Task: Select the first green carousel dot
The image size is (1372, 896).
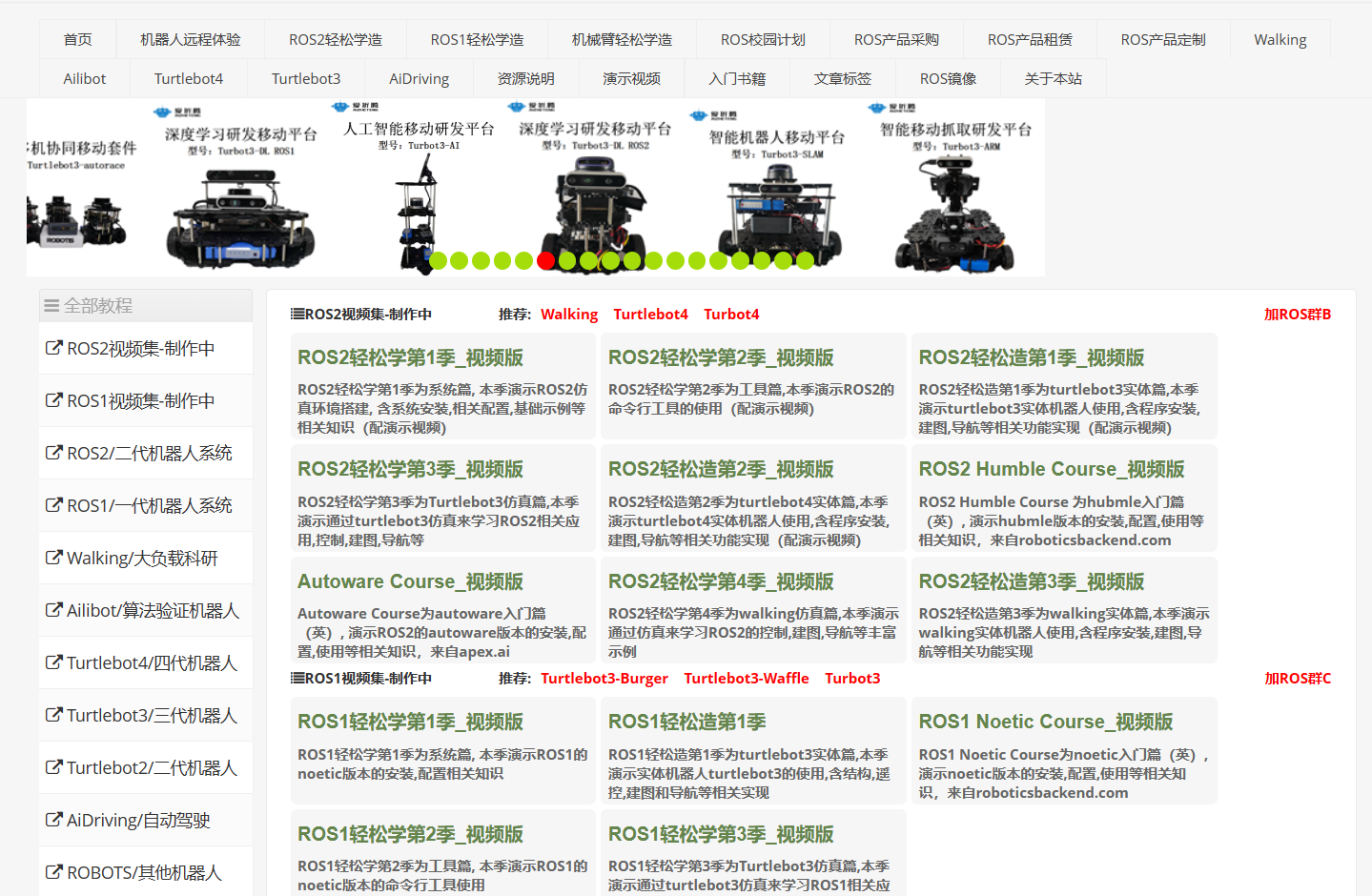Action: coord(438,260)
